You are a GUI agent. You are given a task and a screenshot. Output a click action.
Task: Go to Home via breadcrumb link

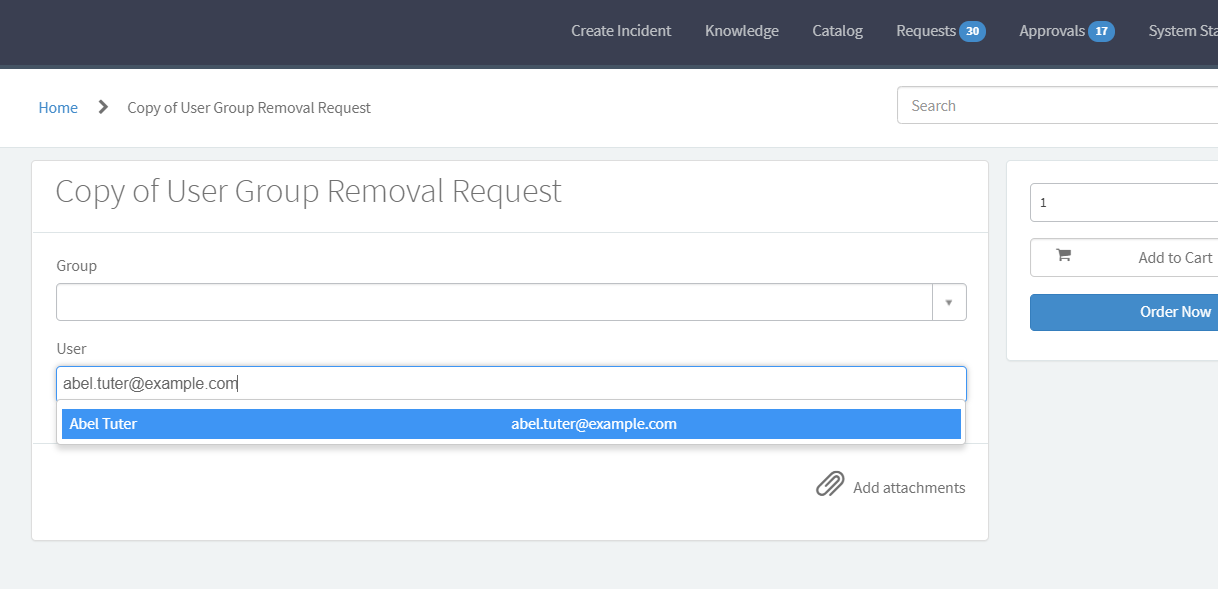[58, 108]
